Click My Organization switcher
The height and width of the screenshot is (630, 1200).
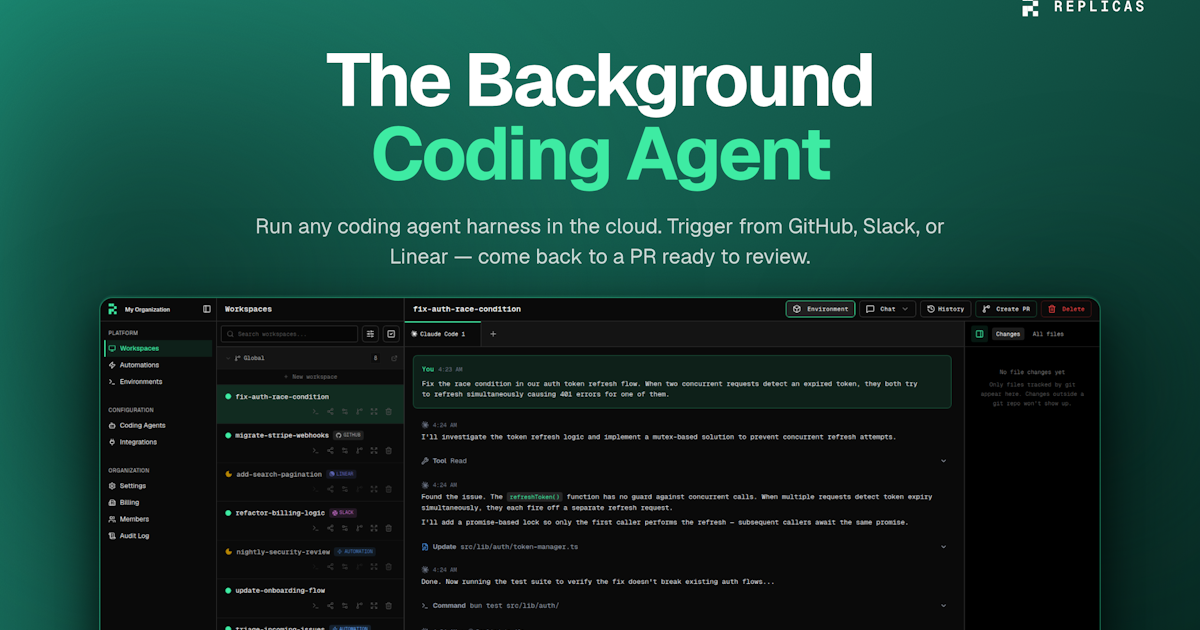click(x=148, y=309)
